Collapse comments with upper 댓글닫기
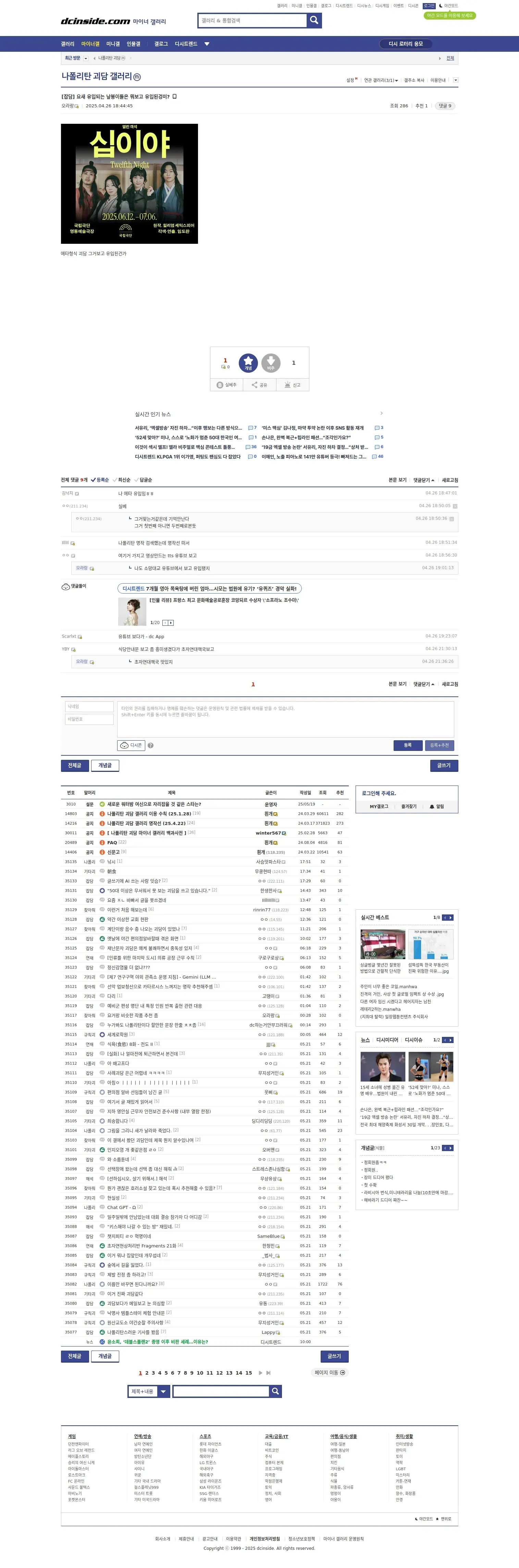519x1568 pixels. coord(424,480)
